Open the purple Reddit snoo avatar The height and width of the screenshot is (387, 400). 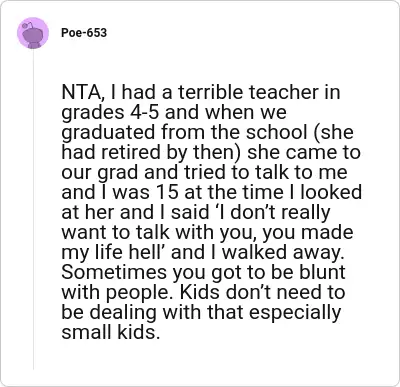coord(33,33)
